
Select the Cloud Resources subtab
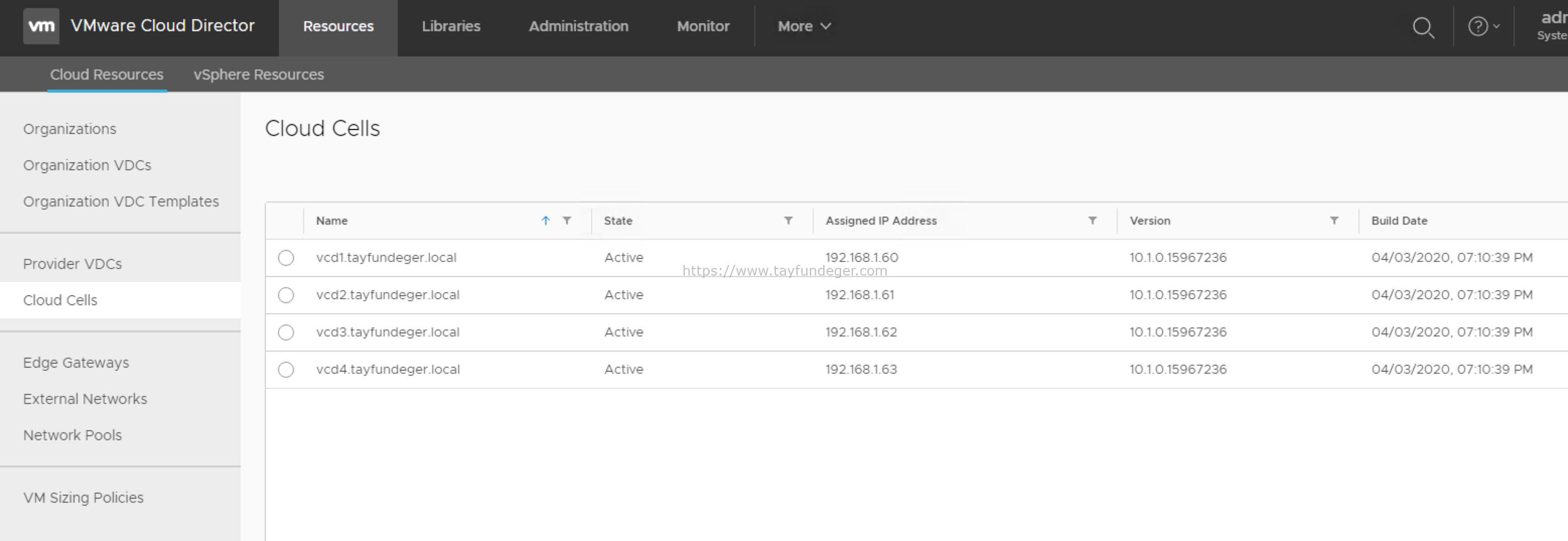[x=107, y=75]
